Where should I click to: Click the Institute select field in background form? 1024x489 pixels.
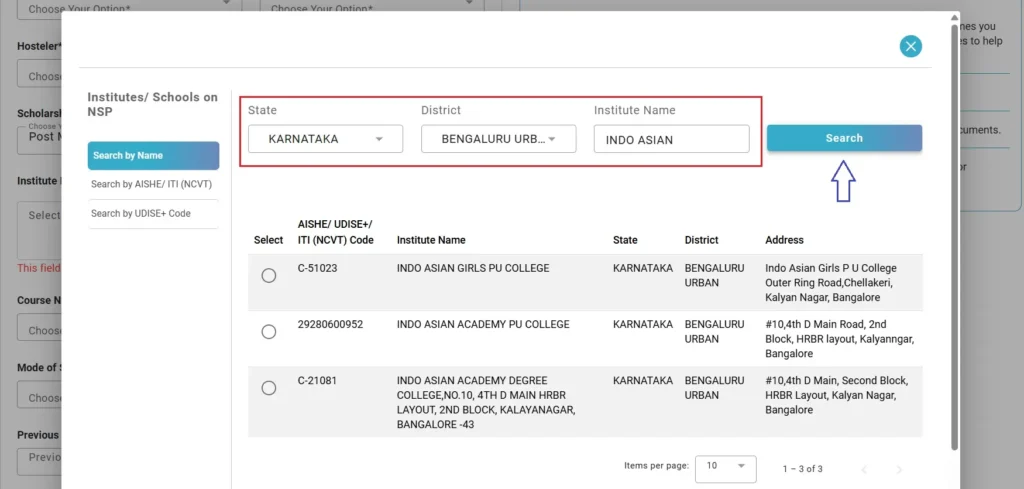pos(39,231)
